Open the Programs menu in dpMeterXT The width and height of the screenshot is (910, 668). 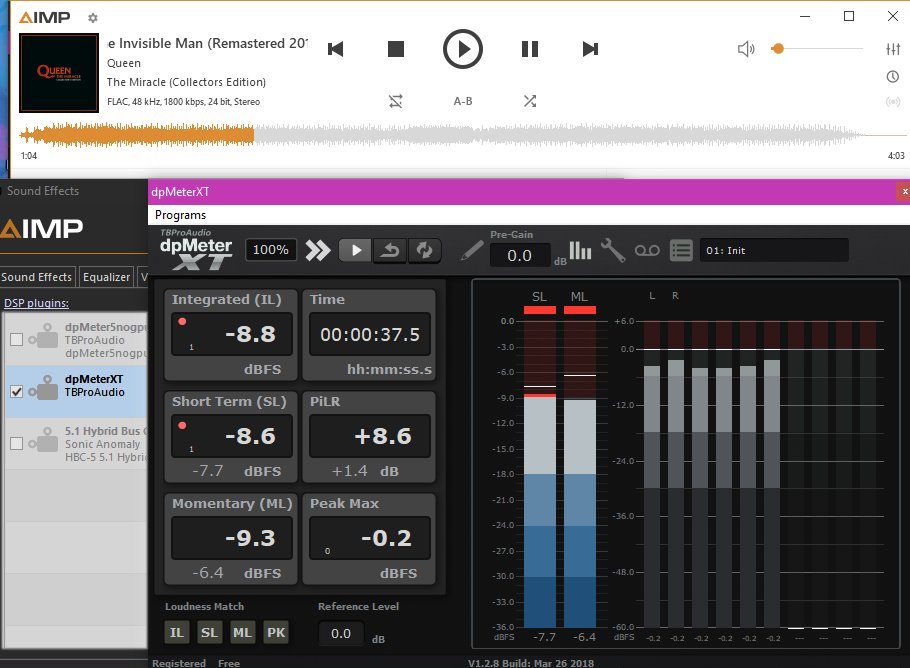click(x=180, y=215)
